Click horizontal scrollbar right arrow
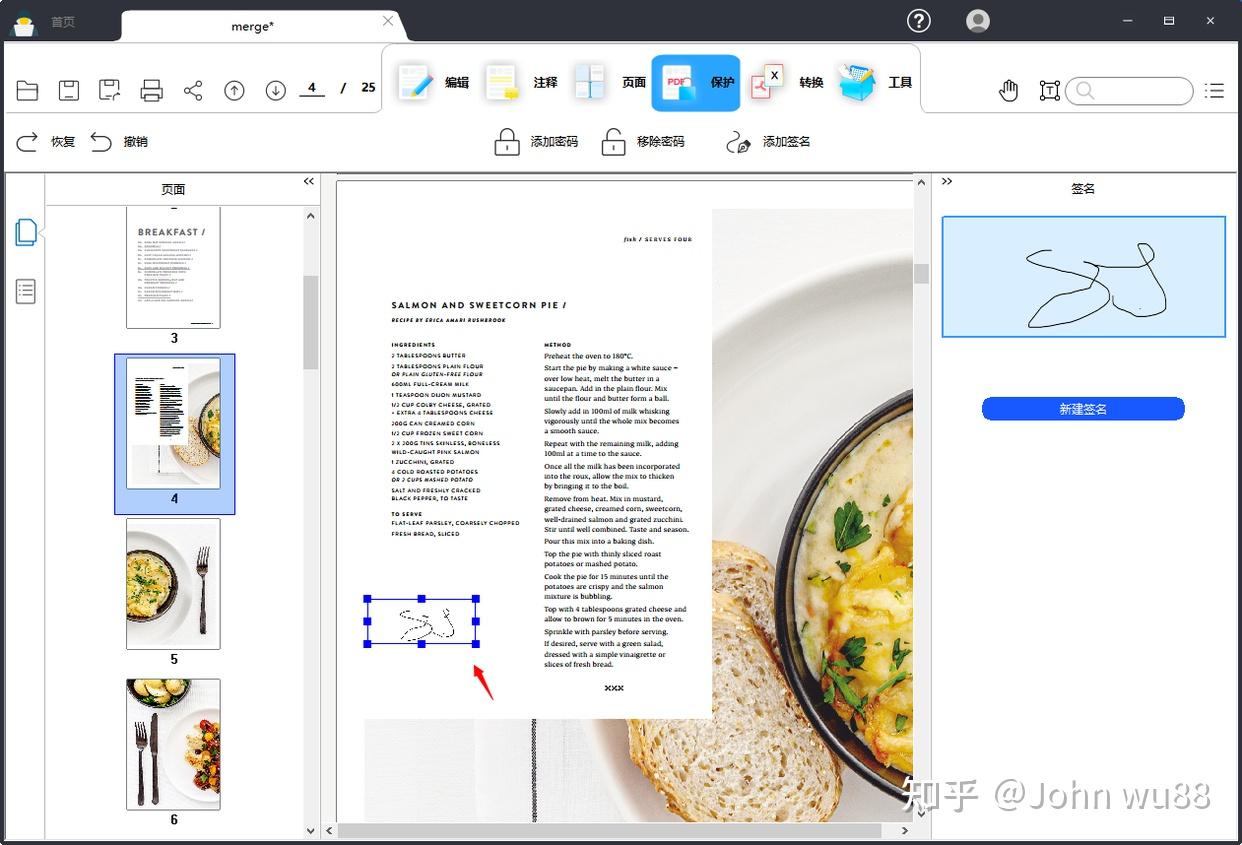 click(x=905, y=831)
